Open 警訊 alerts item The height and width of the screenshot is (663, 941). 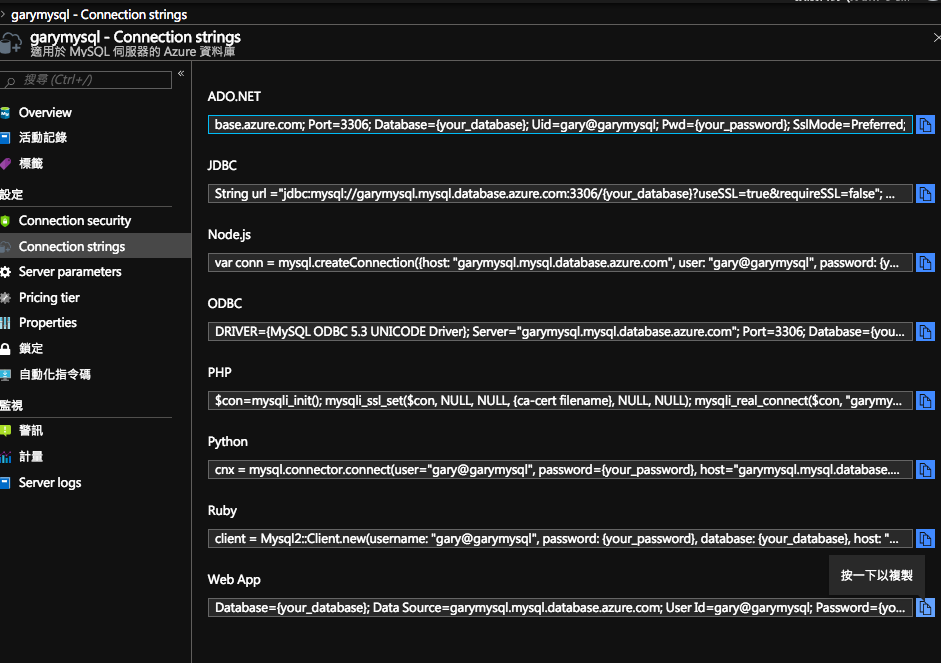pos(31,430)
